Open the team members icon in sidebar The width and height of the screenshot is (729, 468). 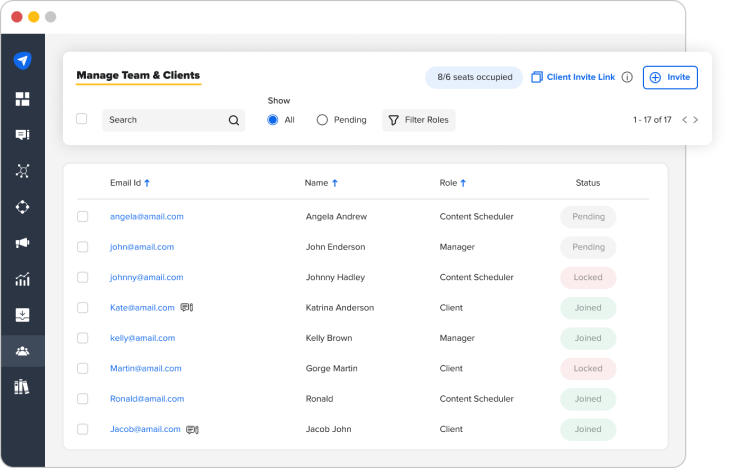tap(22, 351)
